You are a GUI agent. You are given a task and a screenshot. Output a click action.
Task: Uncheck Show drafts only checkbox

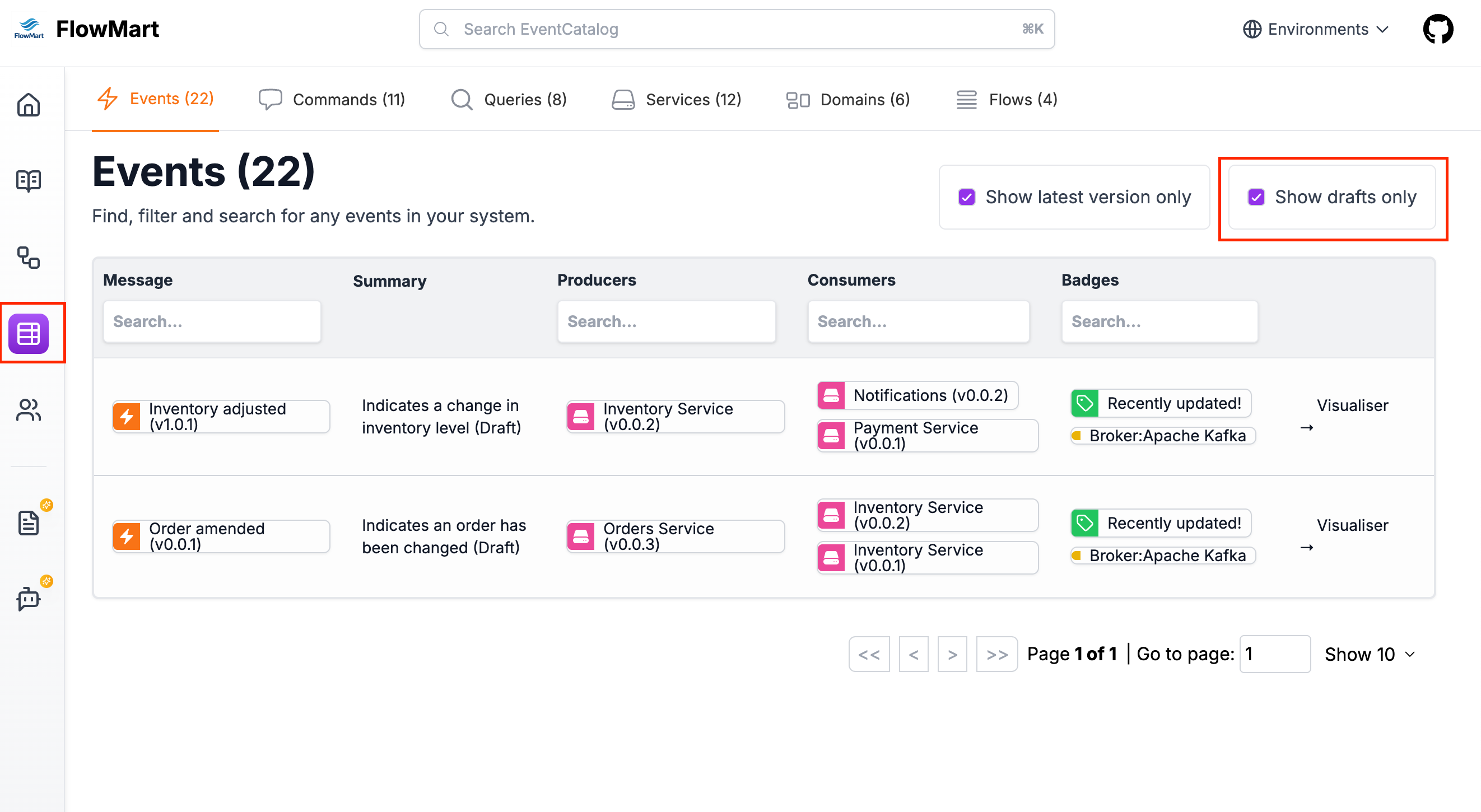(1256, 197)
